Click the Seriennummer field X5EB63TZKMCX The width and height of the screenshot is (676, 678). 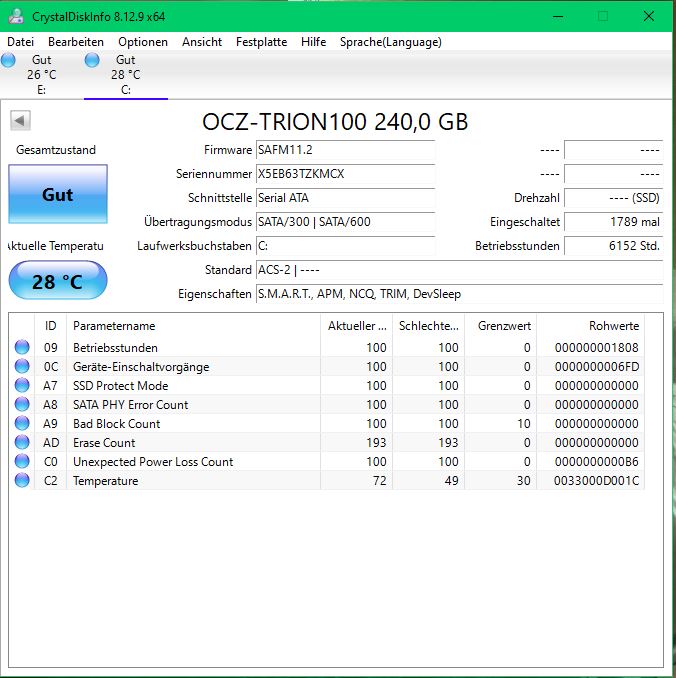(x=345, y=174)
